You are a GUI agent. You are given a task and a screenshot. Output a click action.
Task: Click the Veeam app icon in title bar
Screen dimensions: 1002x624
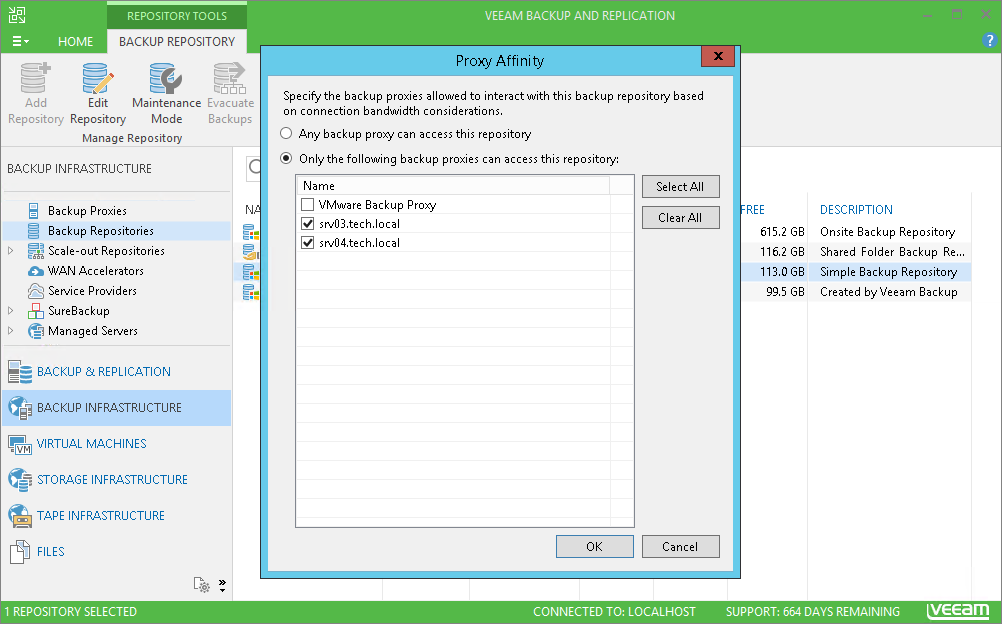point(17,15)
